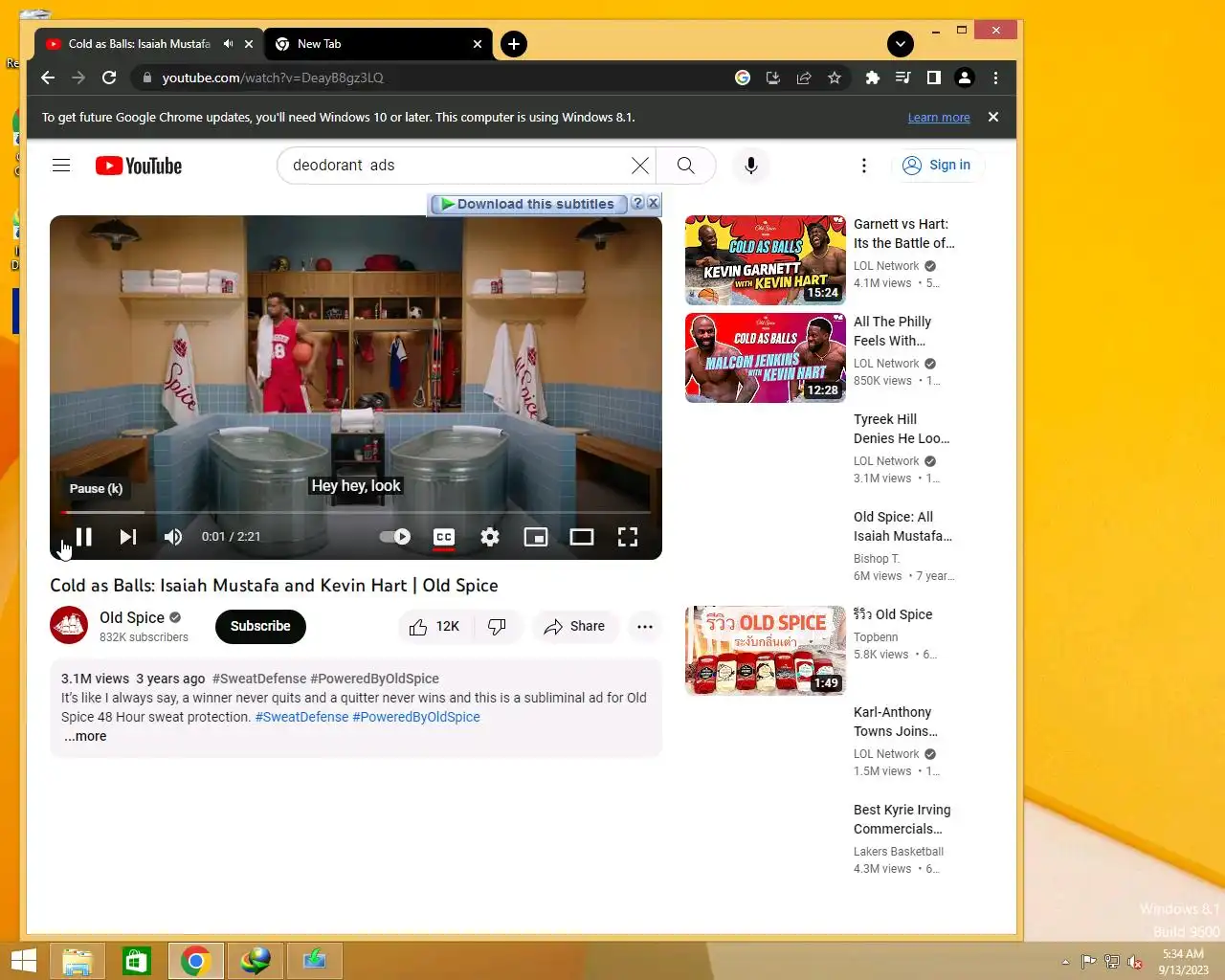
Task: Open Chrome media controls icon
Action: (x=902, y=78)
